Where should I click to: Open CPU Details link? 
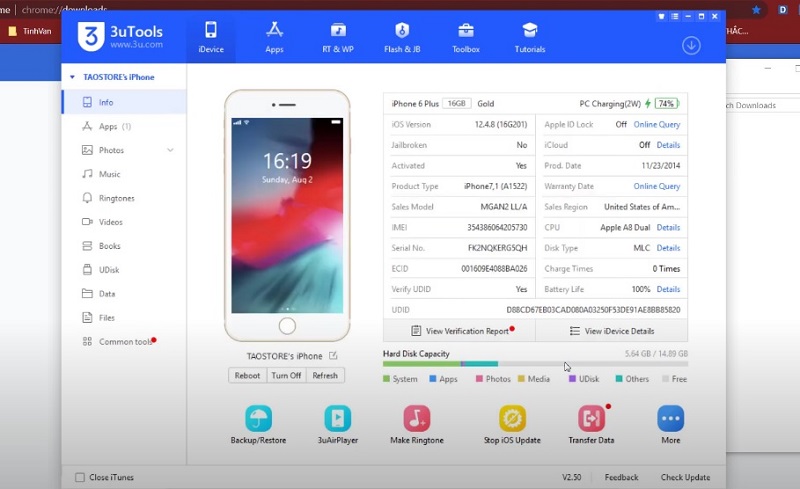coord(668,228)
